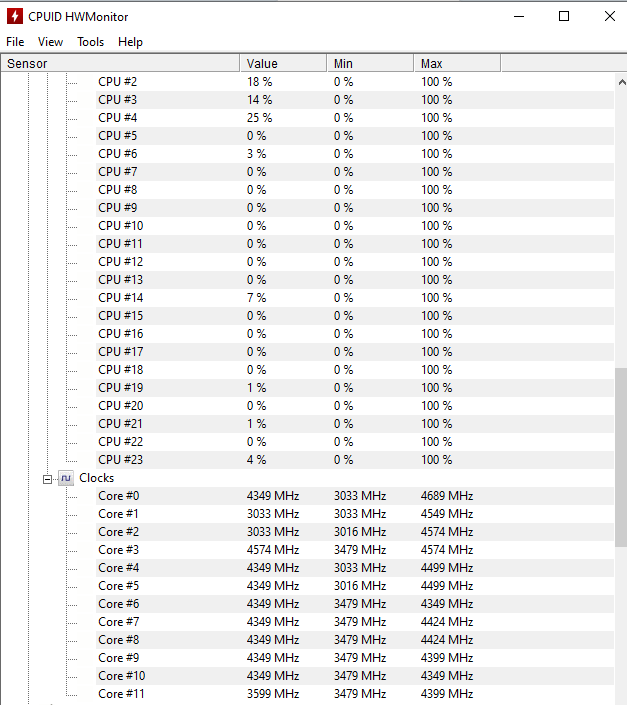Select the Core #10 clock row
Image resolution: width=627 pixels, height=705 pixels.
tap(355, 676)
